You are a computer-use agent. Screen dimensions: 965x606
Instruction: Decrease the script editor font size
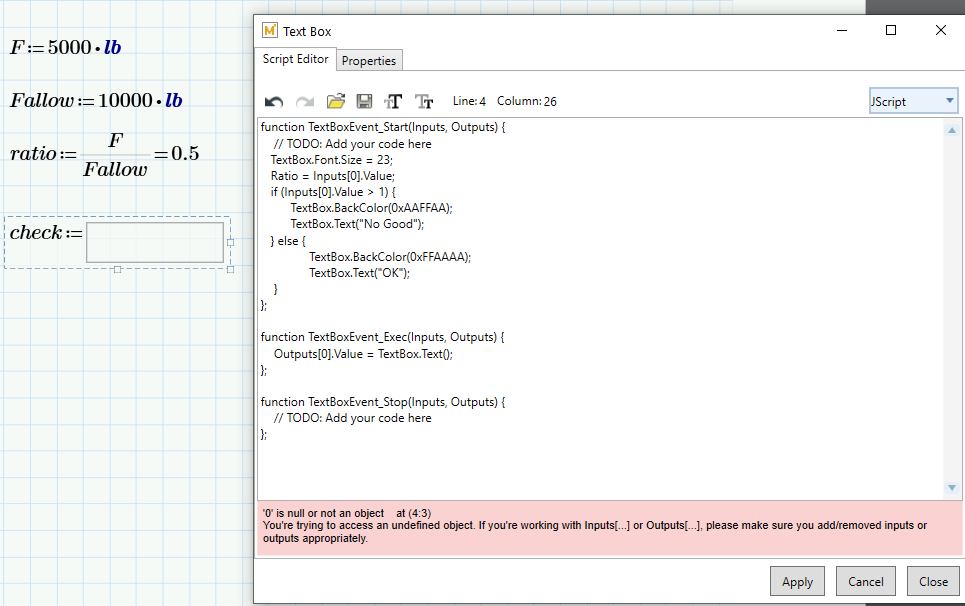click(423, 100)
